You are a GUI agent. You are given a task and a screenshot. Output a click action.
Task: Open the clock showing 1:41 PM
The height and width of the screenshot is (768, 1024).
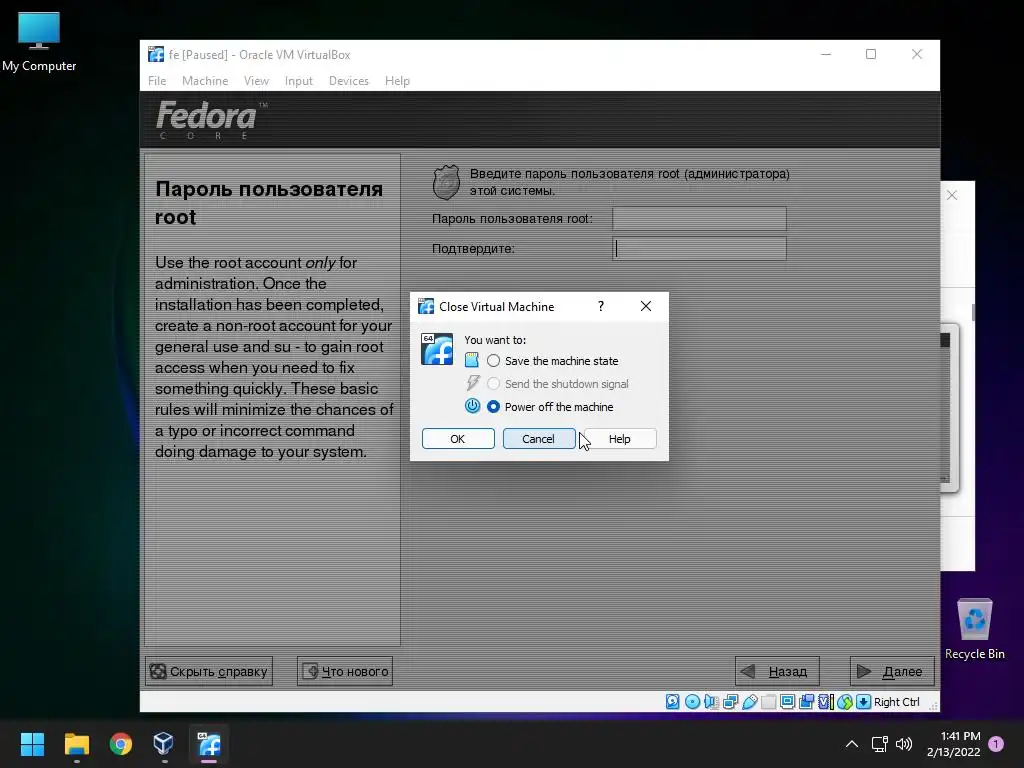coord(953,744)
